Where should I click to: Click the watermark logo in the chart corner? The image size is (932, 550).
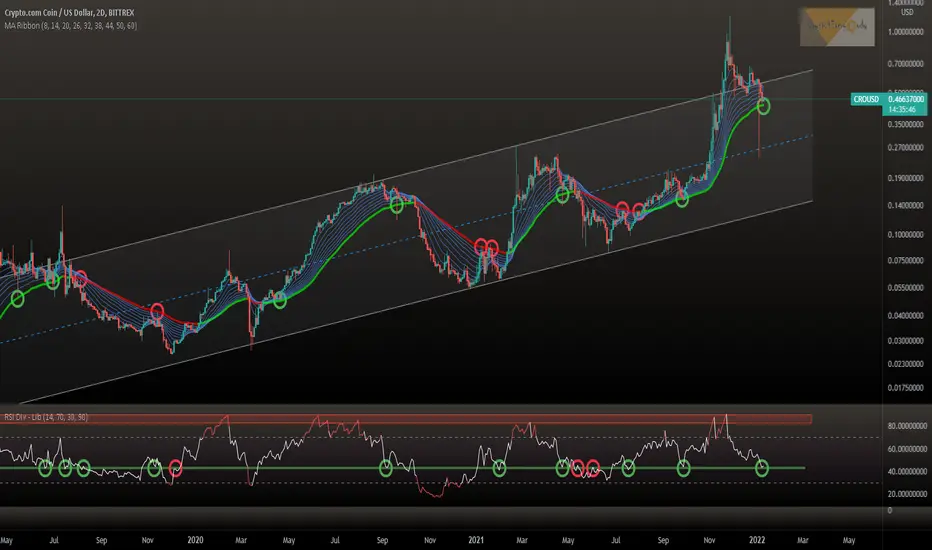837,27
